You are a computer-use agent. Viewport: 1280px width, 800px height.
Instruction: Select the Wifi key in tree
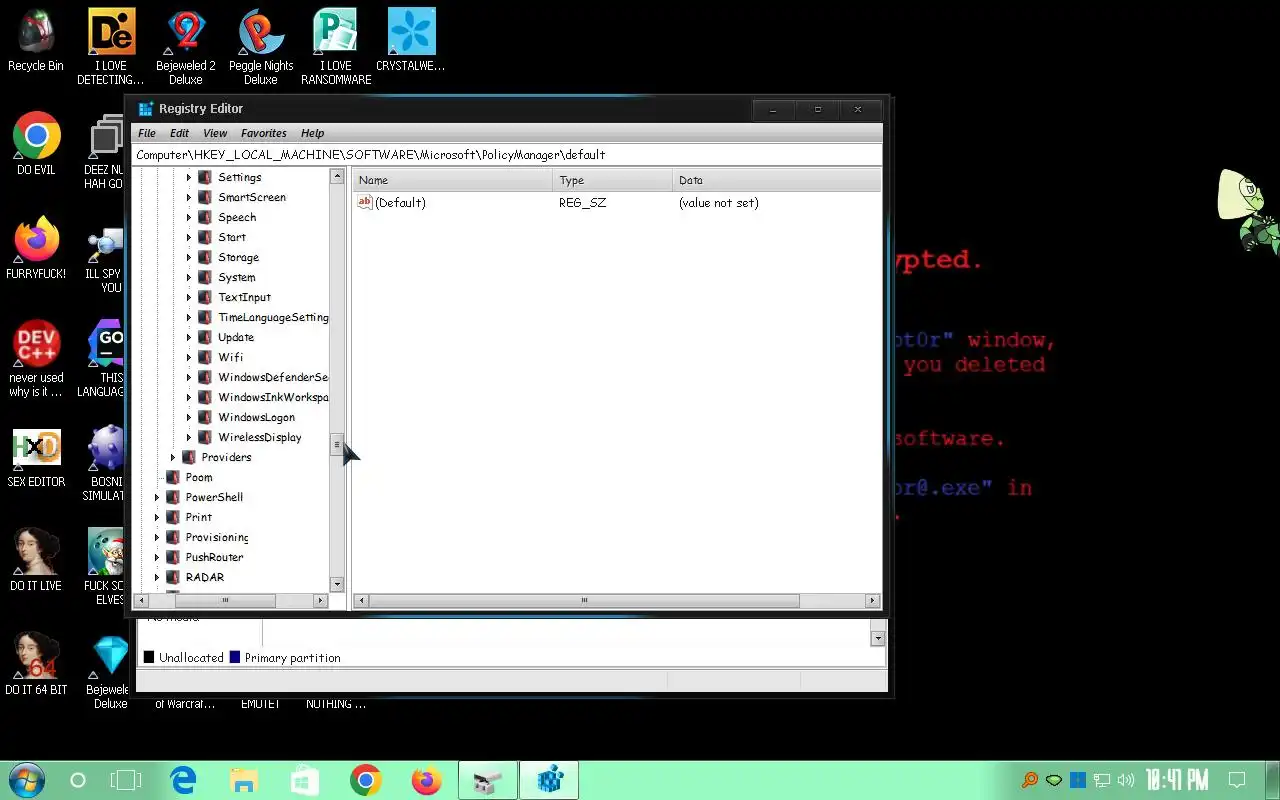point(230,357)
